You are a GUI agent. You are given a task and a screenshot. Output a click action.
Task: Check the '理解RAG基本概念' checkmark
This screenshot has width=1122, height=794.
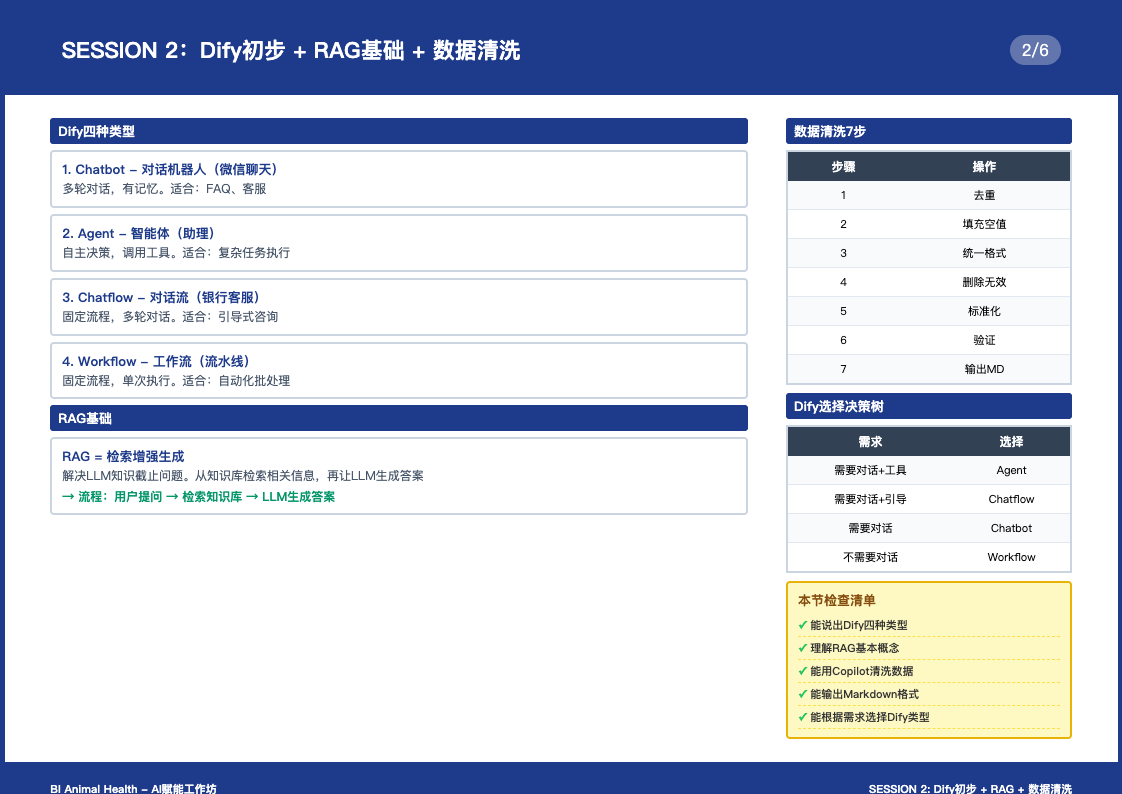(x=803, y=648)
